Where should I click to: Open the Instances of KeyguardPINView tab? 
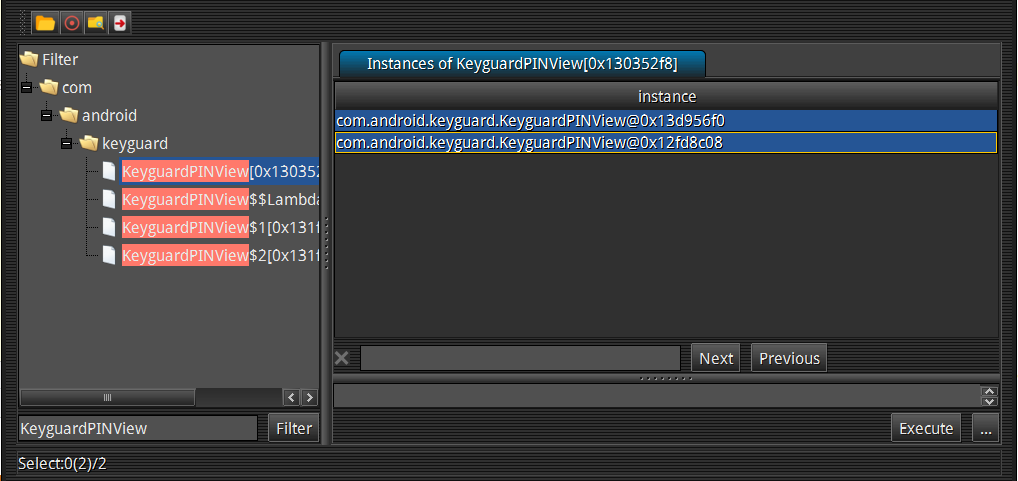point(522,64)
